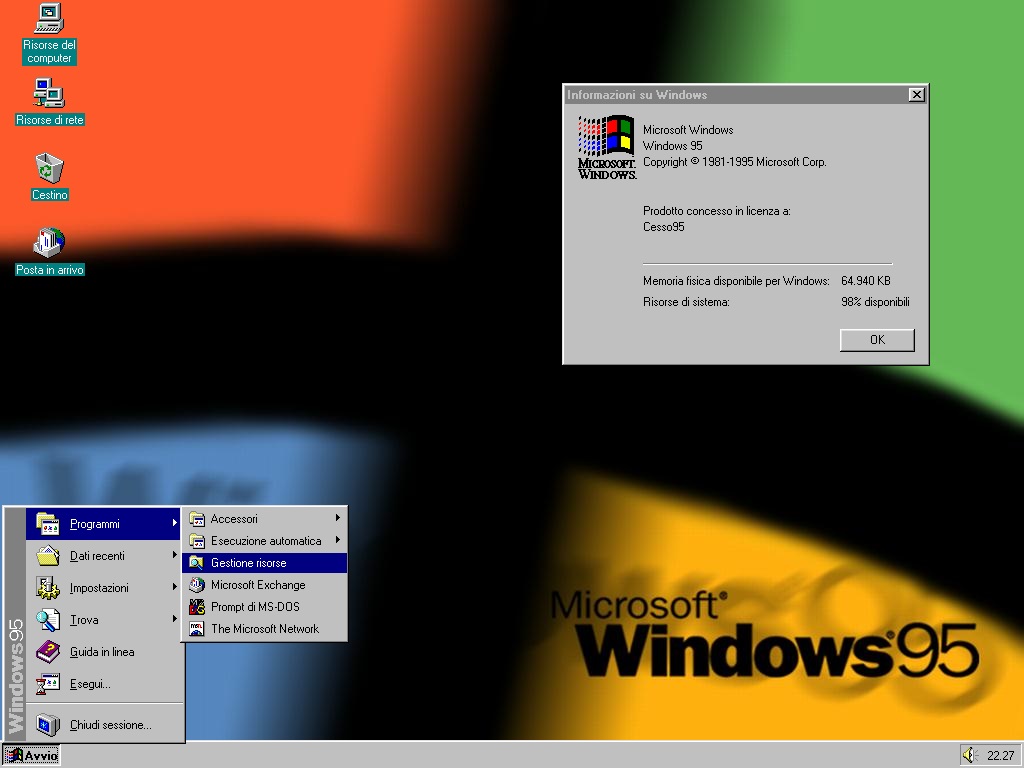This screenshot has width=1024, height=768.
Task: Expand the Impostazioni submenu
Action: pos(100,588)
